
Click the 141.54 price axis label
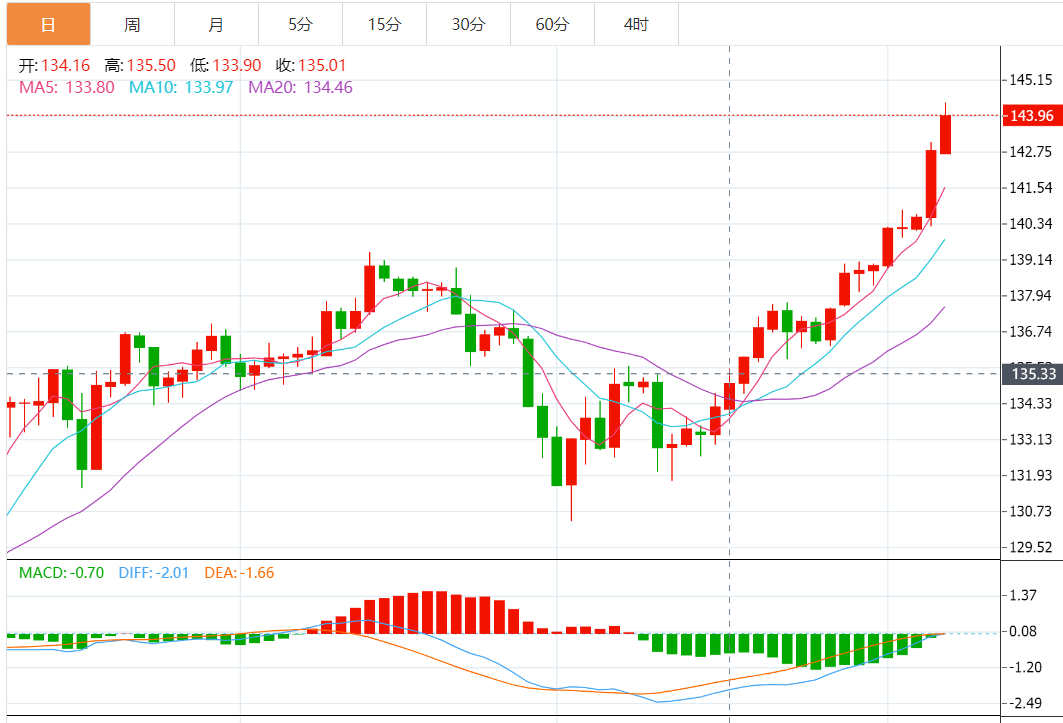coord(1030,187)
